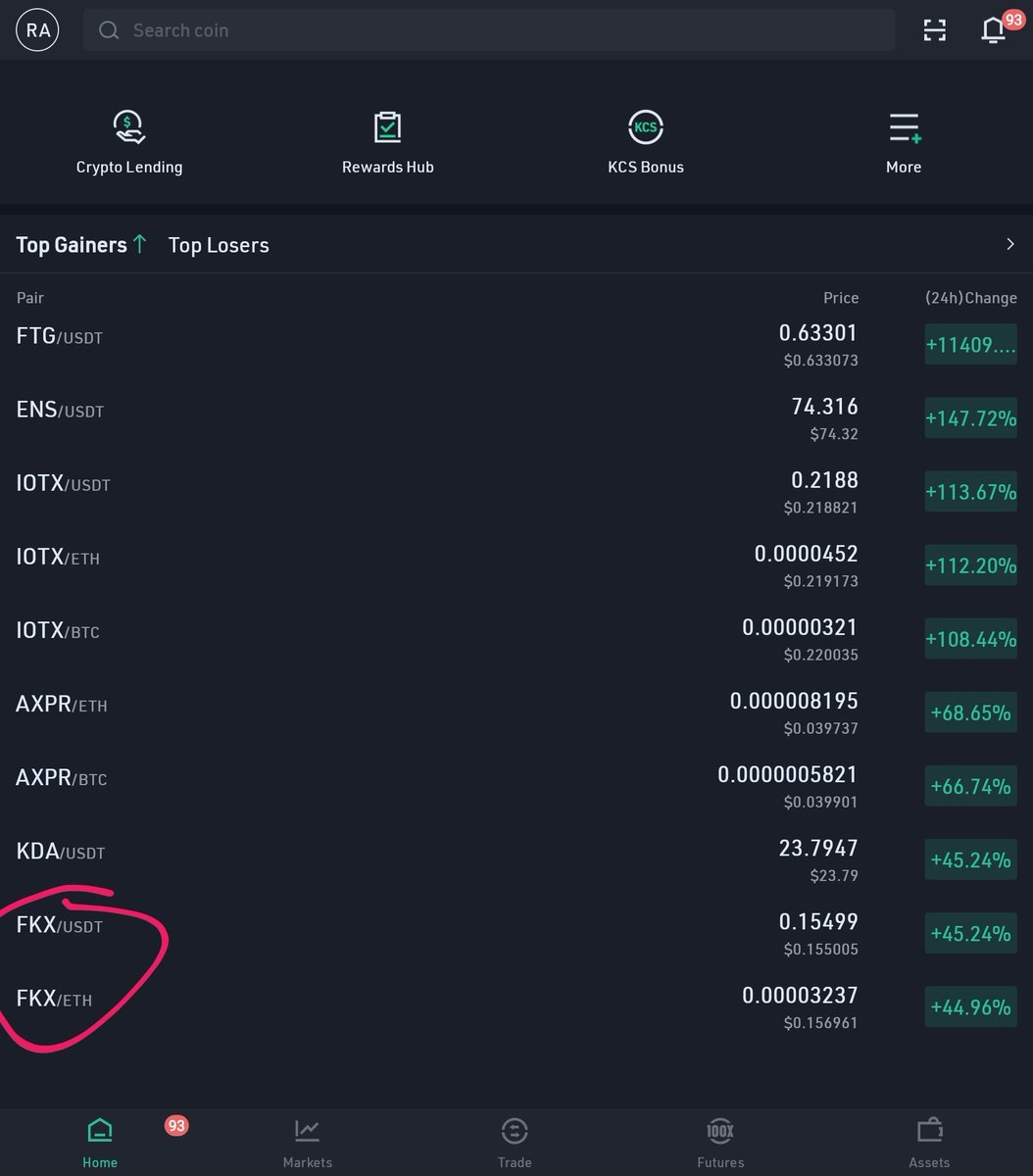Open the Futures trading section
1033x1176 pixels.
(719, 1142)
